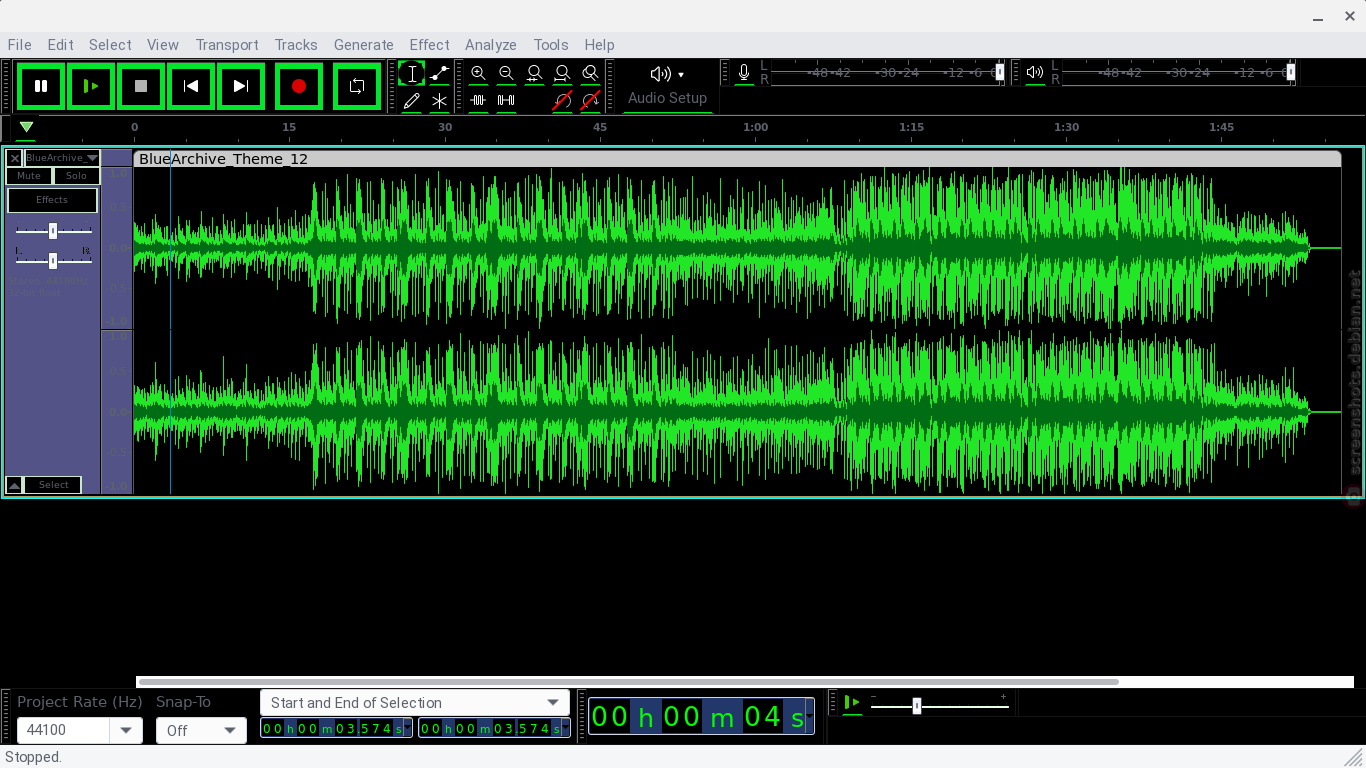Viewport: 1366px width, 768px height.
Task: Open the Analyze menu
Action: click(491, 45)
